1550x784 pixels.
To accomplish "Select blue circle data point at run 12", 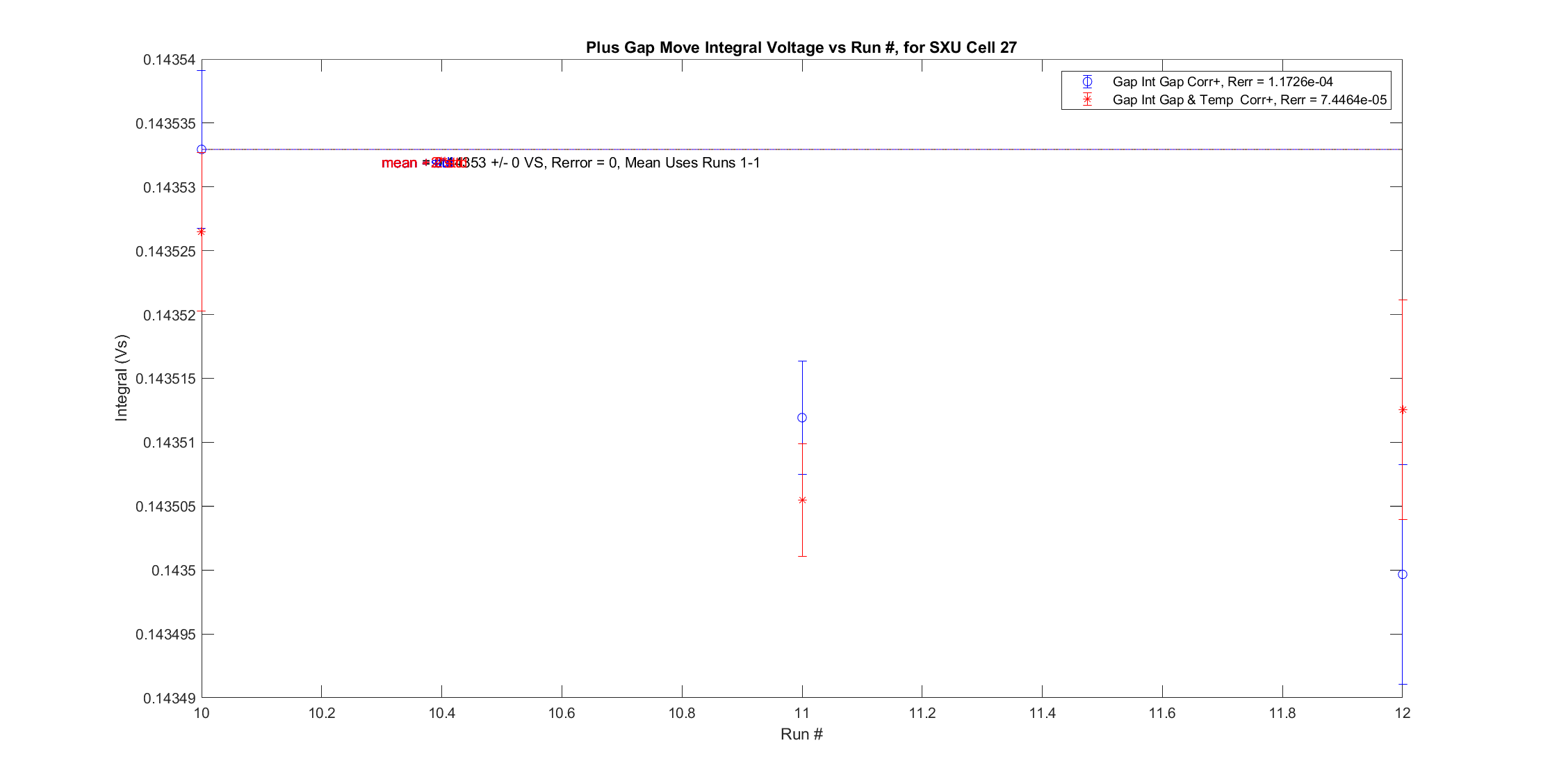I will point(1403,575).
